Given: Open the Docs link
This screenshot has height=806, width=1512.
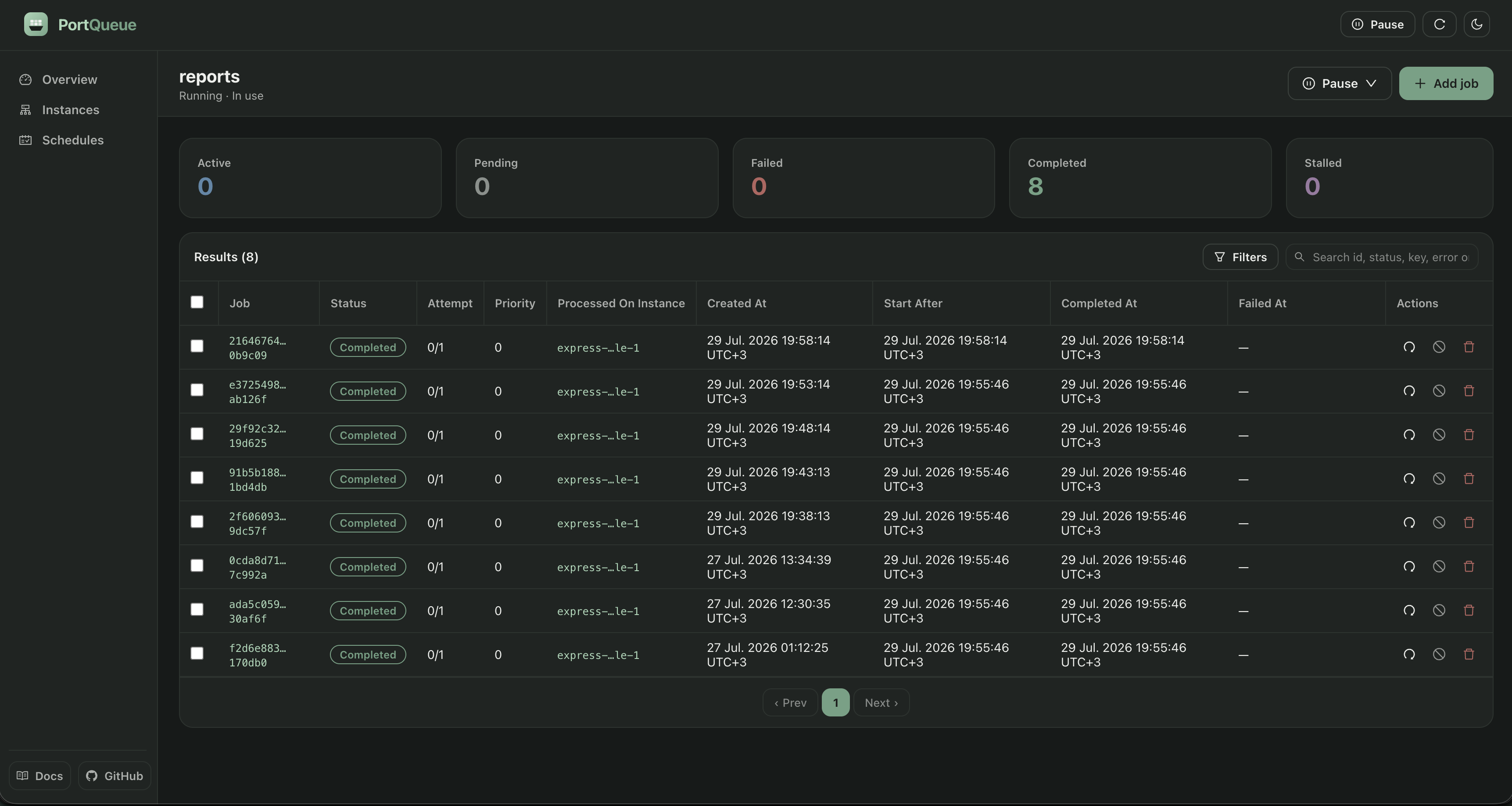Looking at the screenshot, I should pyautogui.click(x=40, y=776).
